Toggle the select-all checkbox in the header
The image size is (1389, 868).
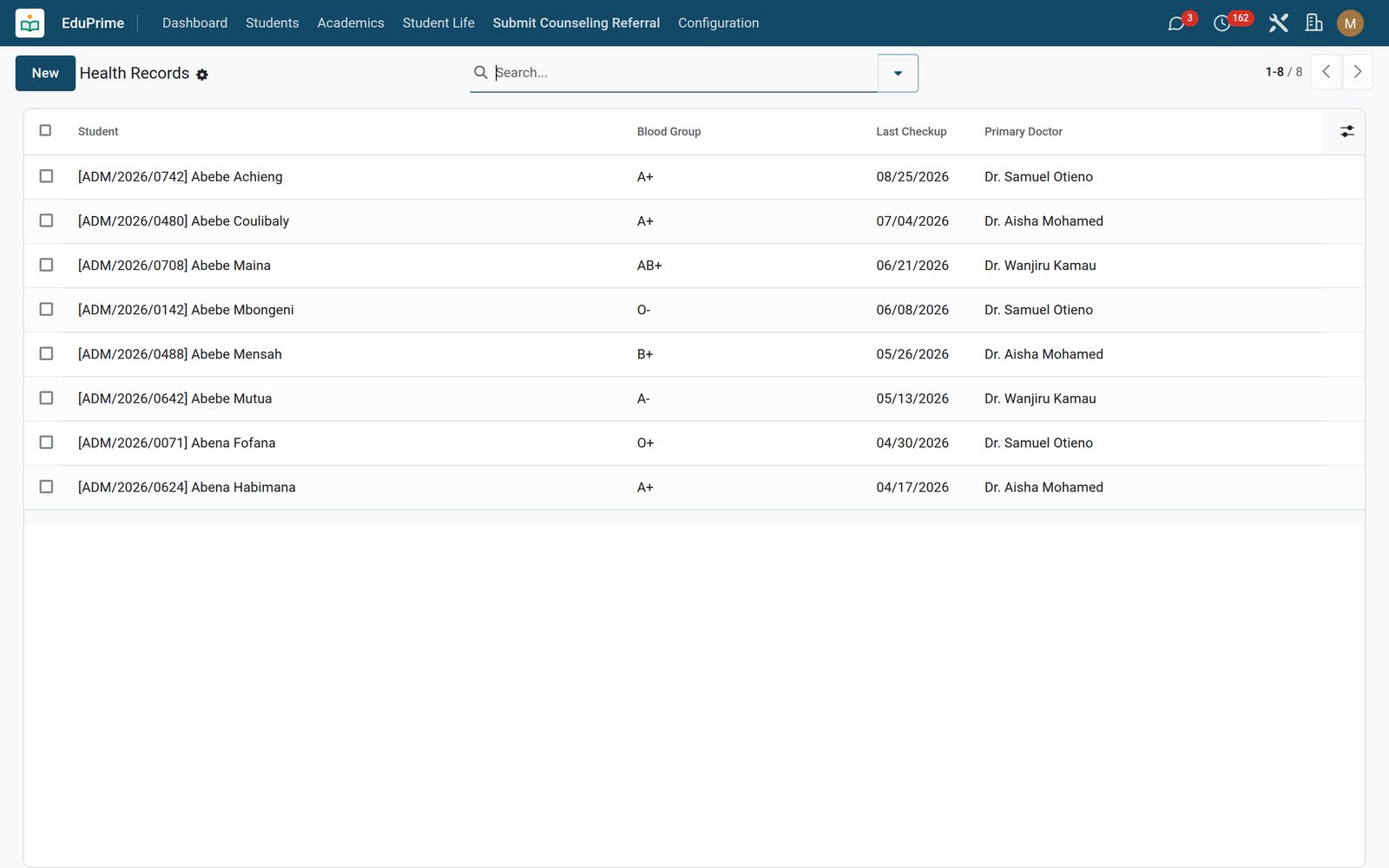[46, 130]
